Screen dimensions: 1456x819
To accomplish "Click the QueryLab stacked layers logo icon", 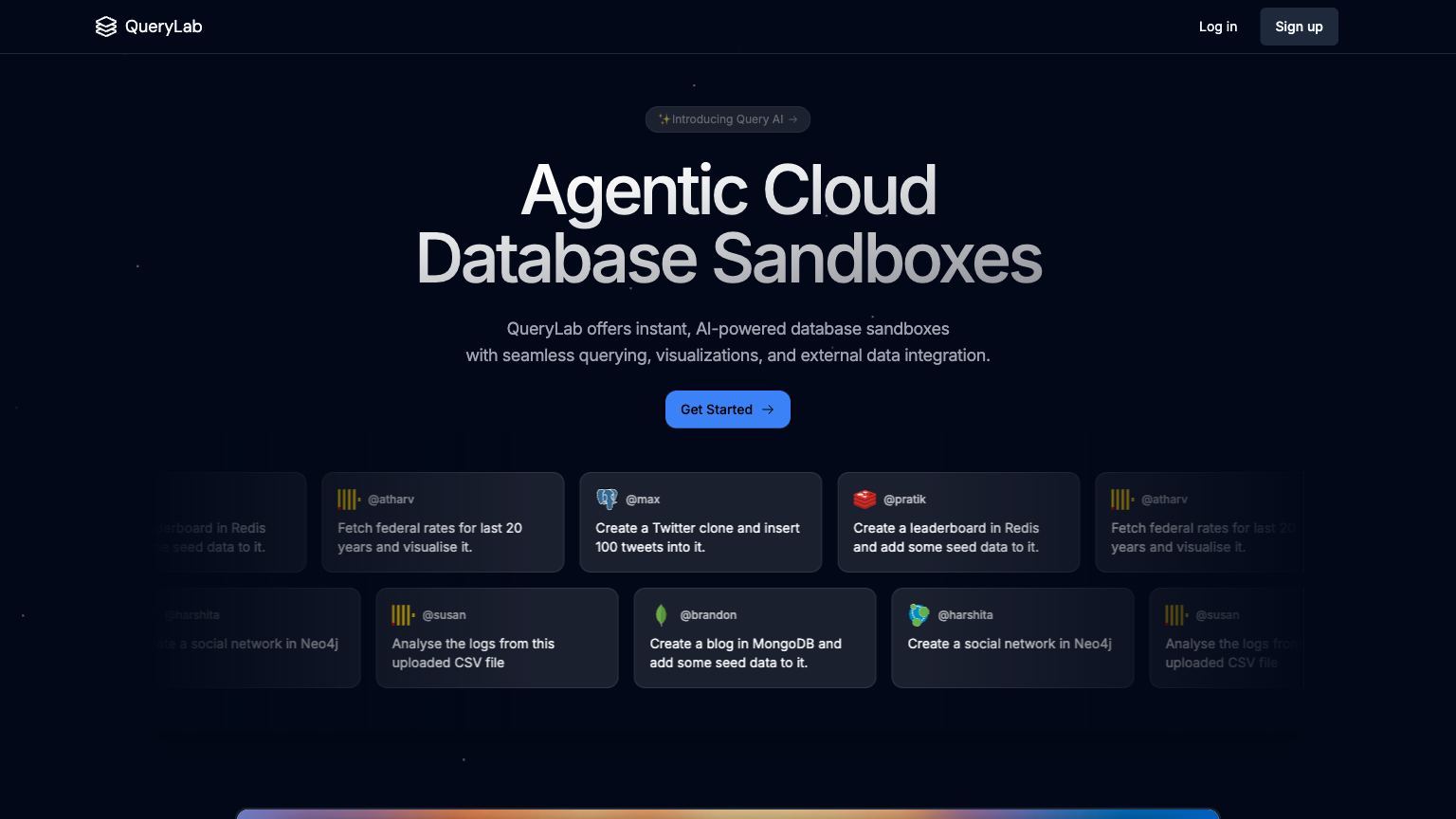I will [x=106, y=27].
